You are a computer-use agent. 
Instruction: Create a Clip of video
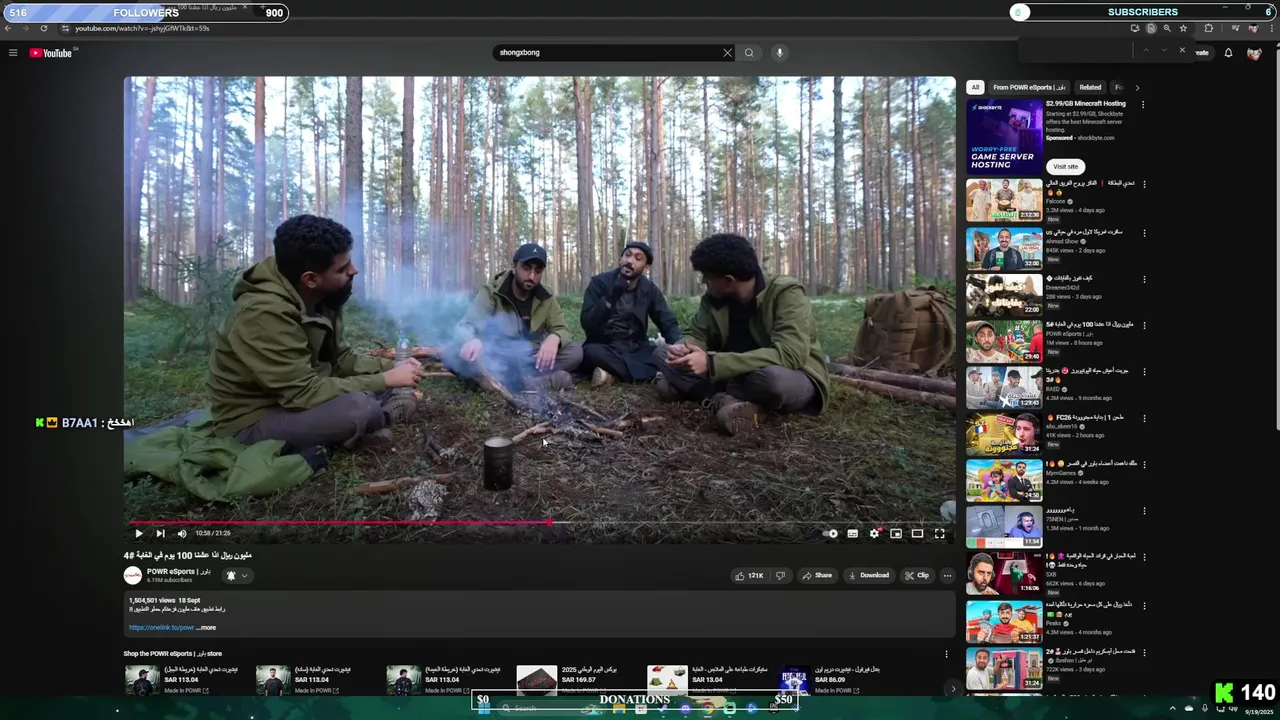pyautogui.click(x=917, y=575)
